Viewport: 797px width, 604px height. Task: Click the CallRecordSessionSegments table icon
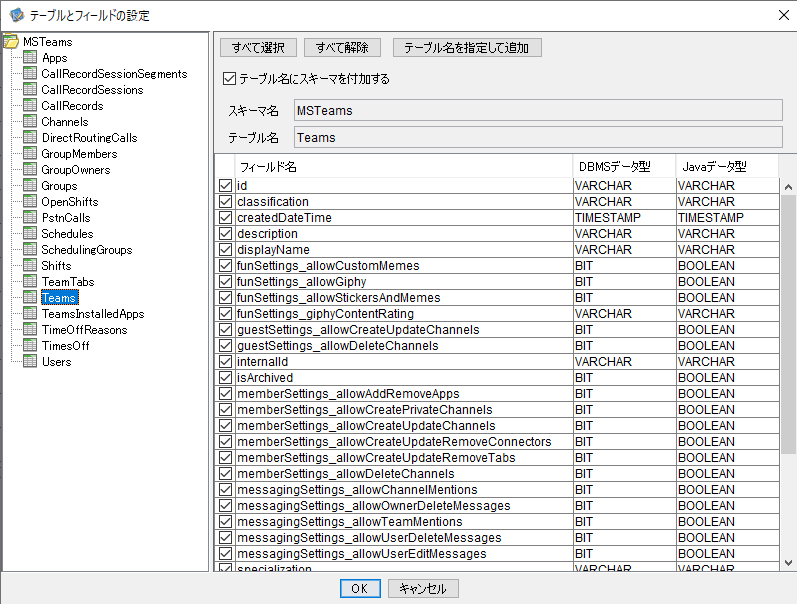(x=30, y=73)
